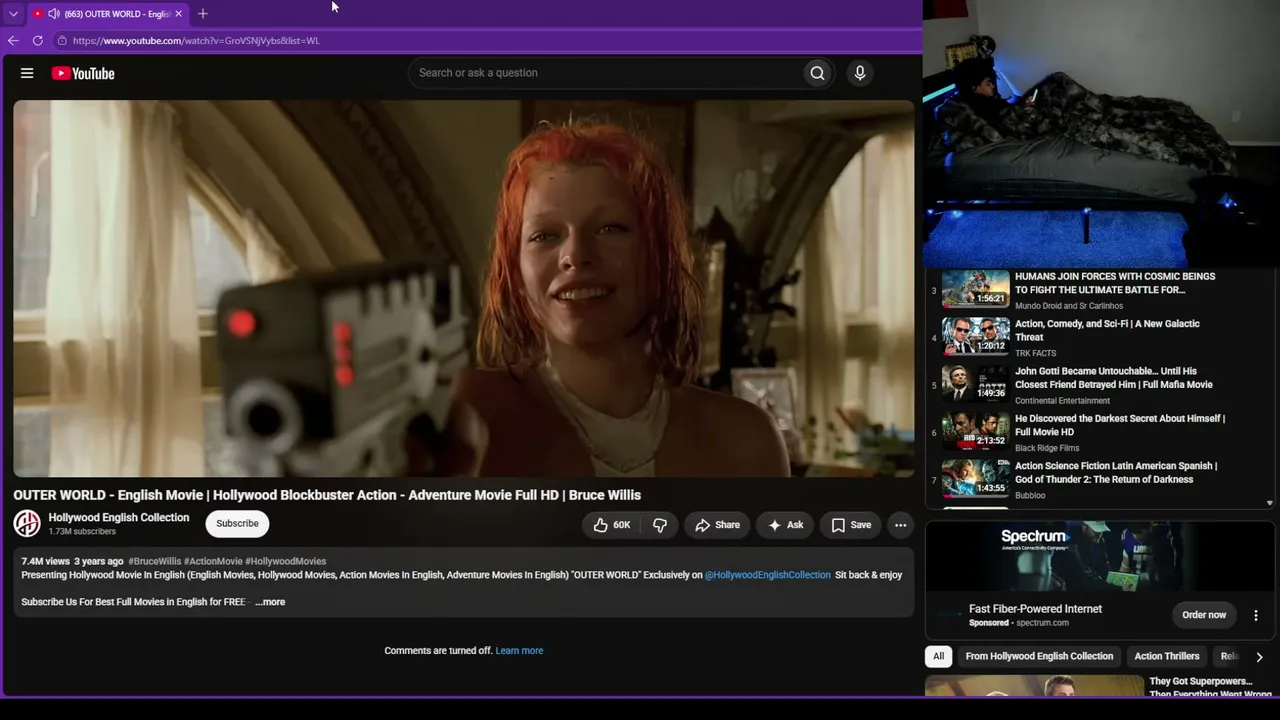Select From Hollywood English Collection chip
This screenshot has height=720, width=1280.
coord(1039,656)
